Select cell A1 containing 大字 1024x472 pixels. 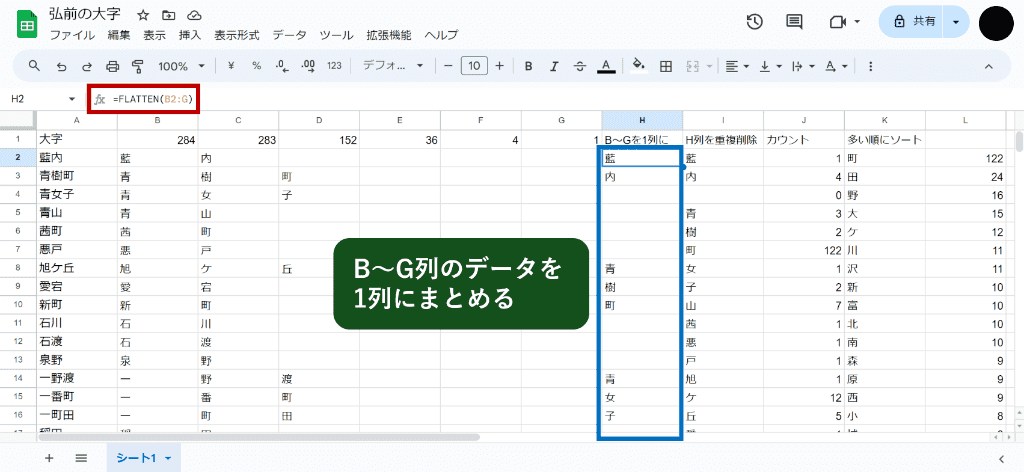tap(76, 139)
